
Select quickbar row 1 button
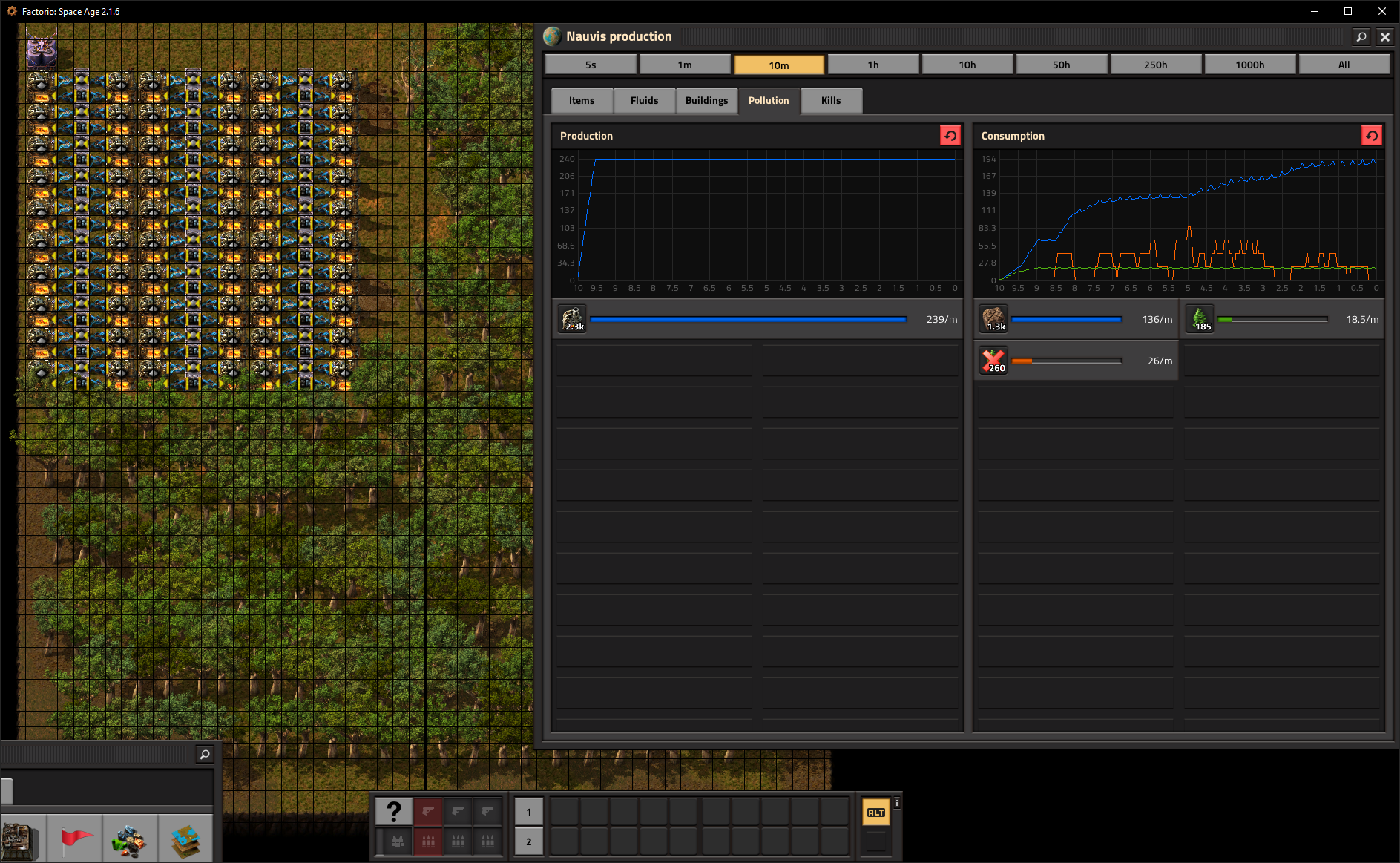tap(529, 812)
